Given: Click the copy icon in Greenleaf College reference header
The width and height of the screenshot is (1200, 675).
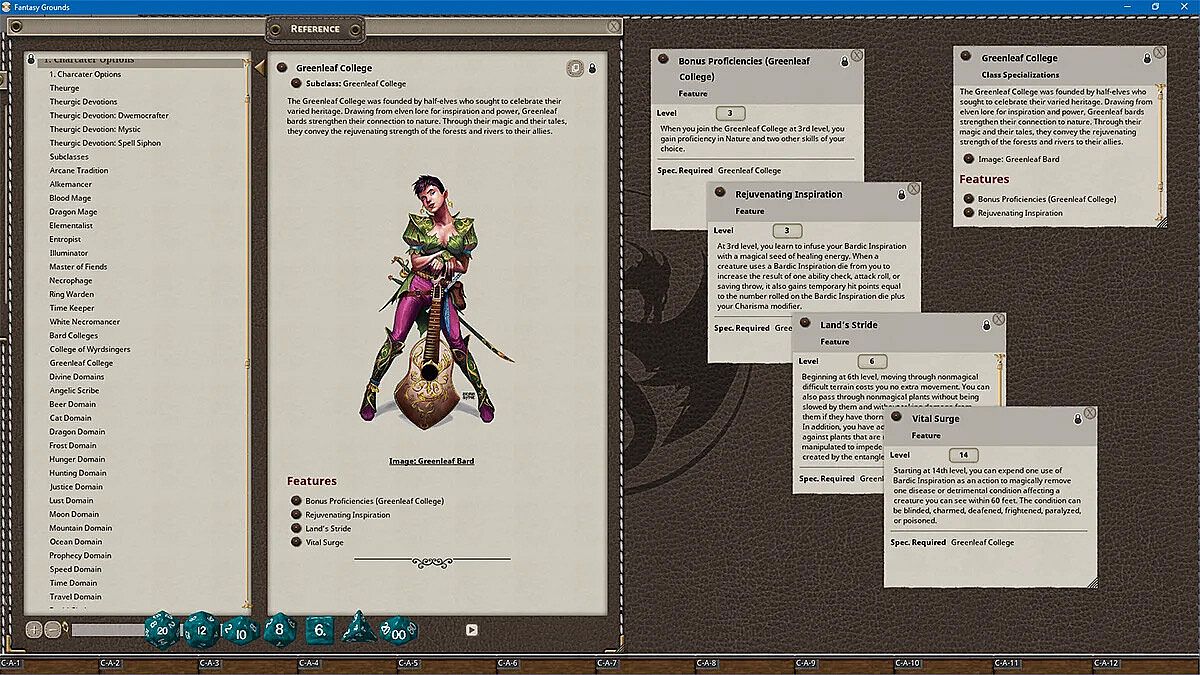Looking at the screenshot, I should point(575,68).
